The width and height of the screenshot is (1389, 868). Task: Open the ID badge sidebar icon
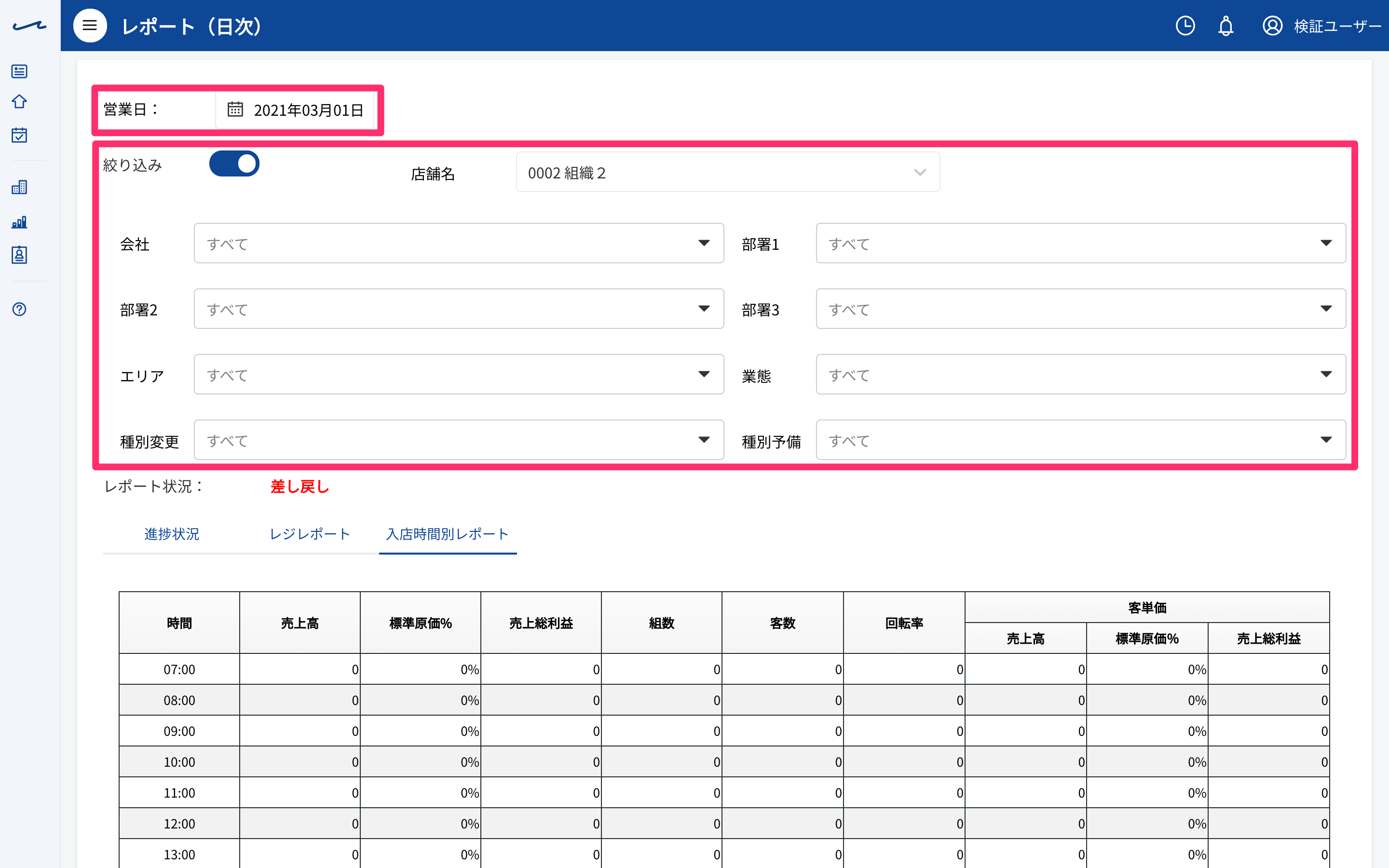(19, 255)
